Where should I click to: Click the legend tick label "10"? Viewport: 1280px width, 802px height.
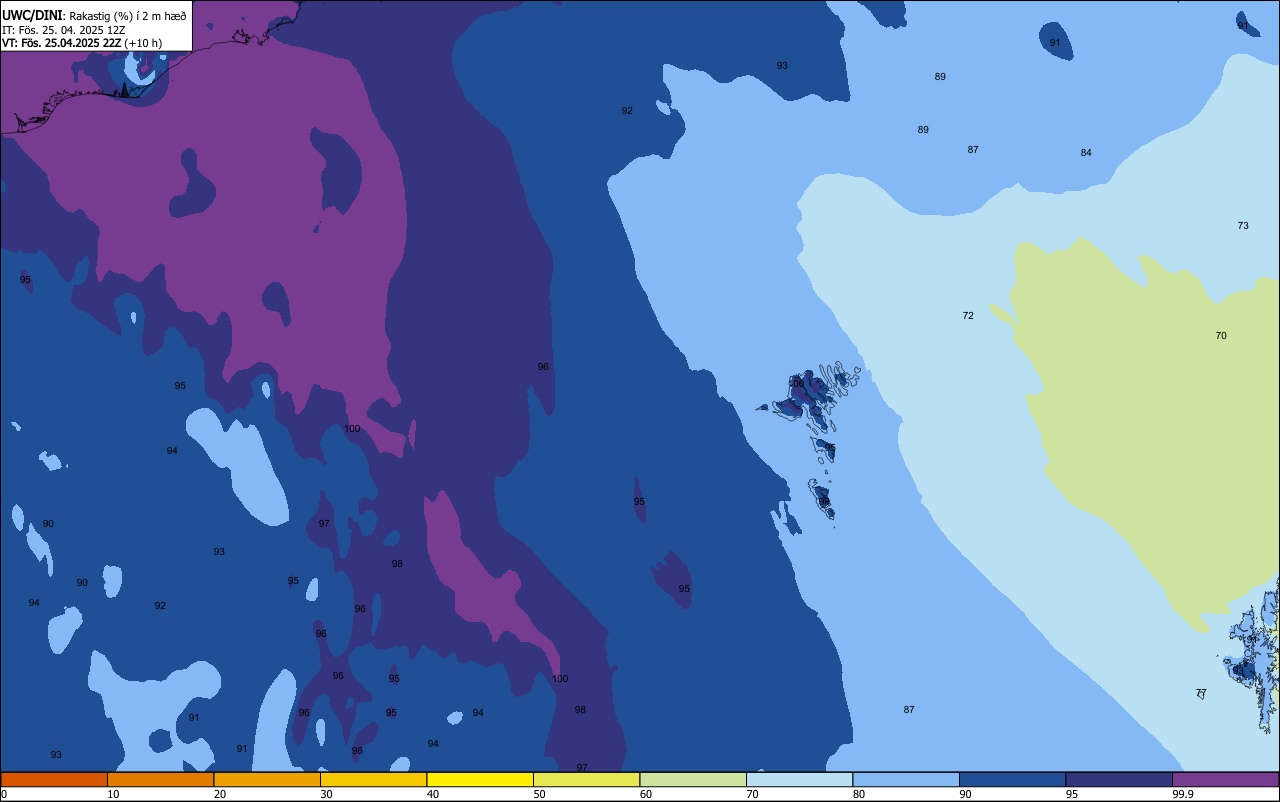tap(113, 794)
